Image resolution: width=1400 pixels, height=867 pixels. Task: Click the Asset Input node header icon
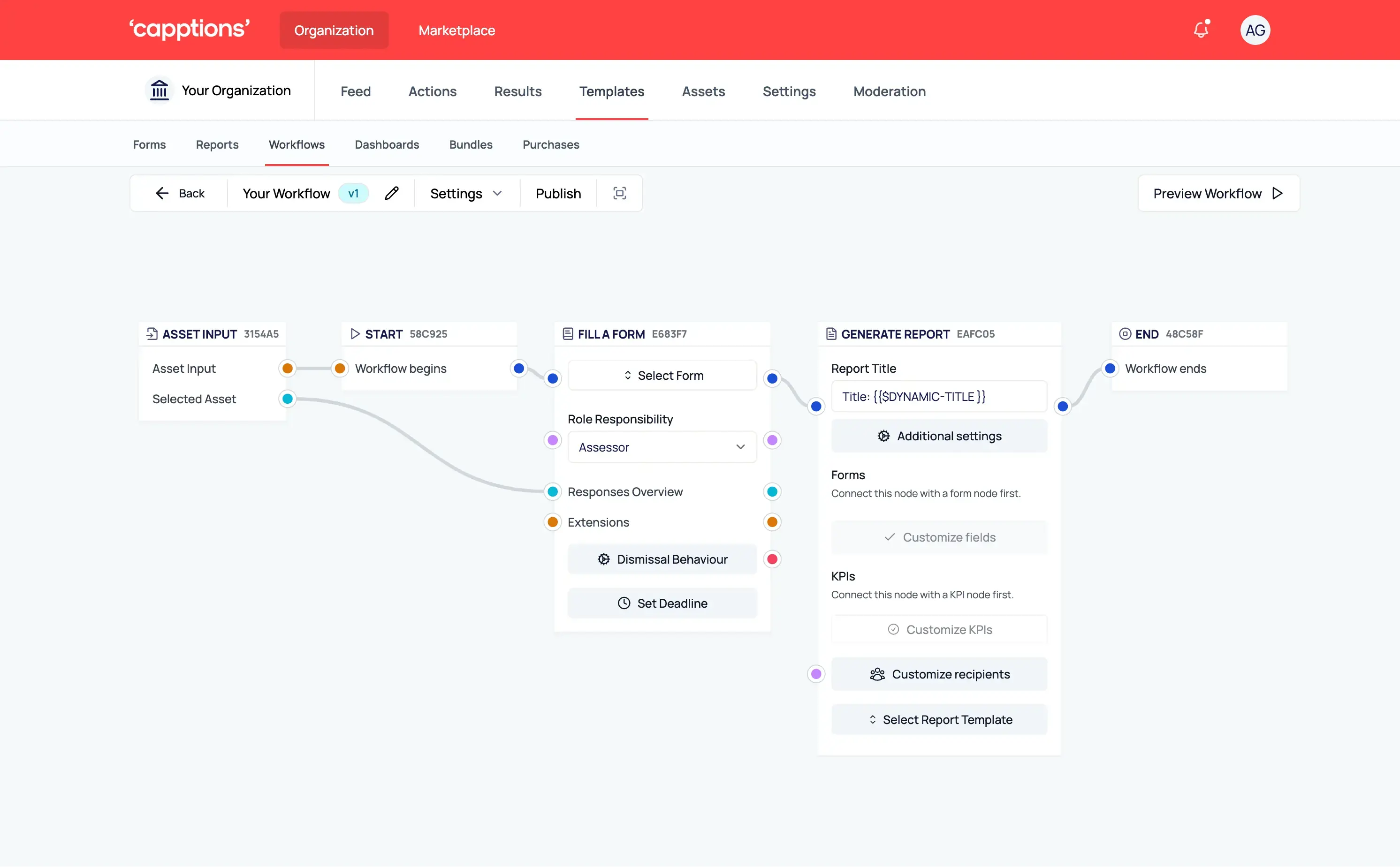pos(152,334)
